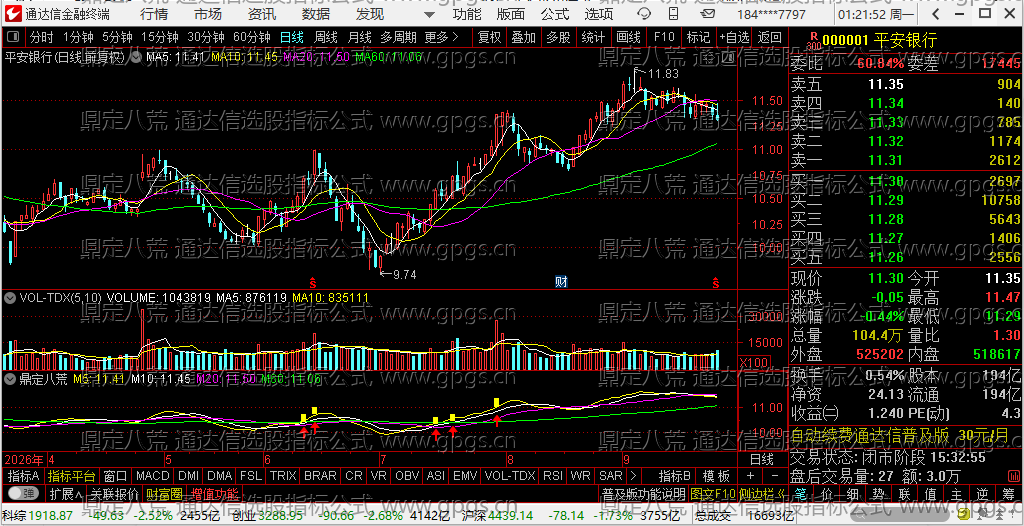
Task: Click the 普及版功能说明 link
Action: [643, 493]
